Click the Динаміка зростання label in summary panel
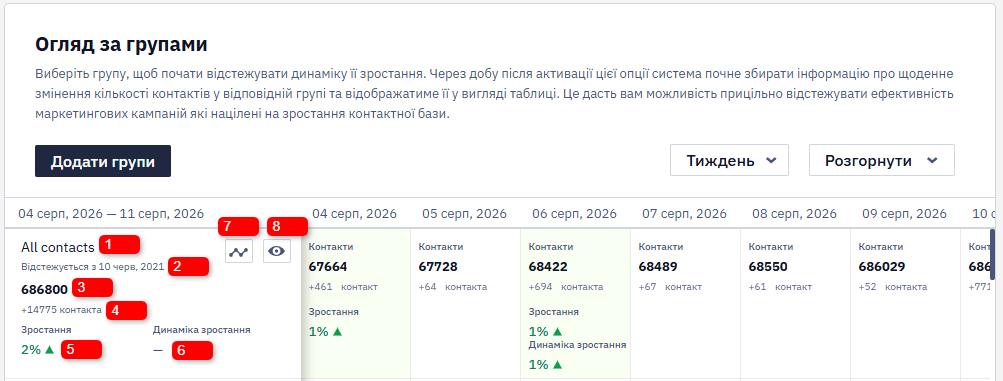 (x=201, y=330)
